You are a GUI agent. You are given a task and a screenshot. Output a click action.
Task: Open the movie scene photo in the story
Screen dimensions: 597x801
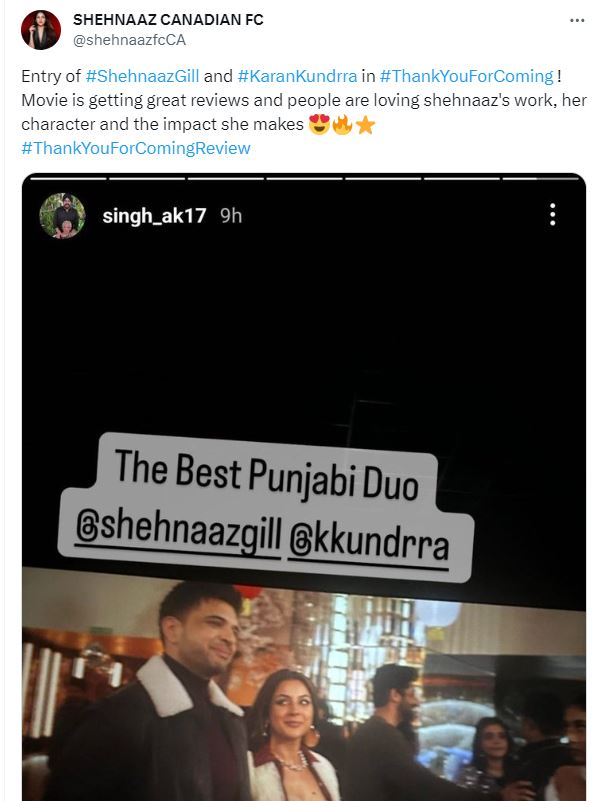pos(304,685)
